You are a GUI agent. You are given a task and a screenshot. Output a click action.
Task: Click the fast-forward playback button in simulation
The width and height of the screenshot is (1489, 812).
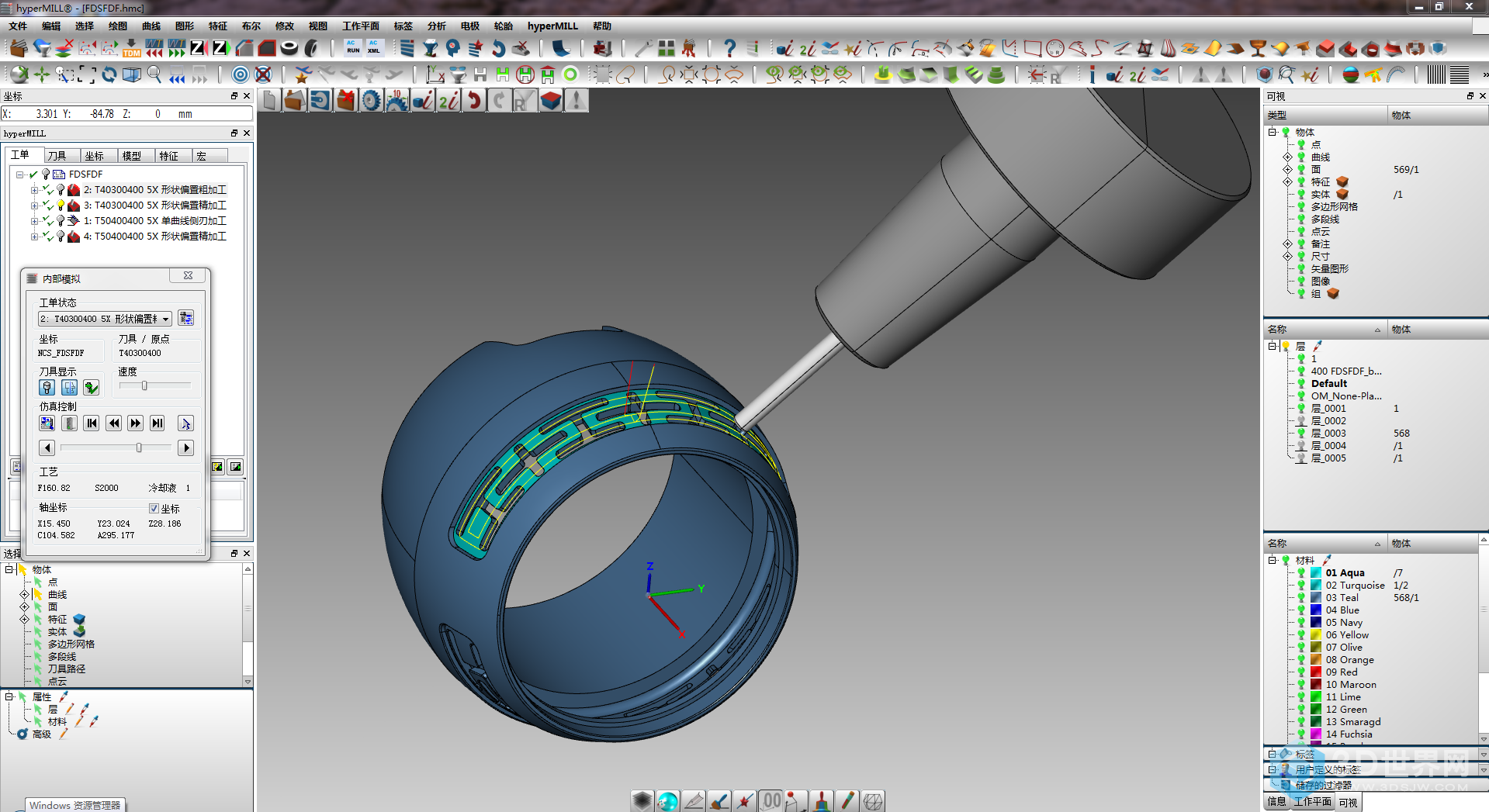[136, 423]
